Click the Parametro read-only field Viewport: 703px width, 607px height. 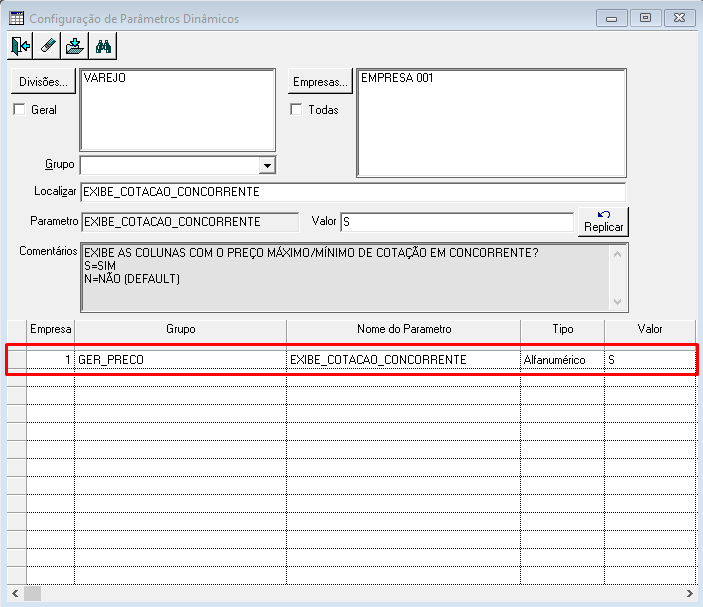[x=190, y=222]
